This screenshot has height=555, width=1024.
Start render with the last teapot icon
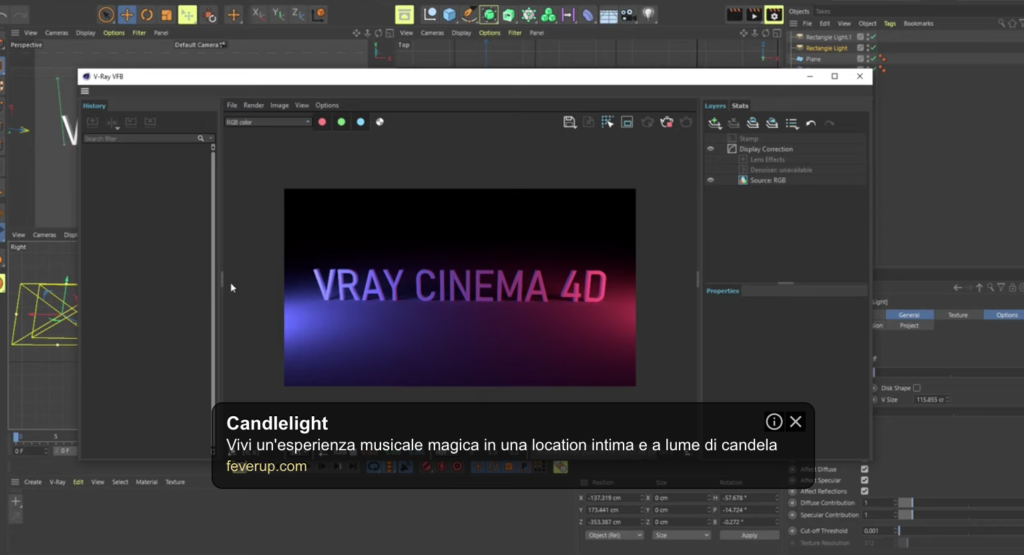coord(686,122)
